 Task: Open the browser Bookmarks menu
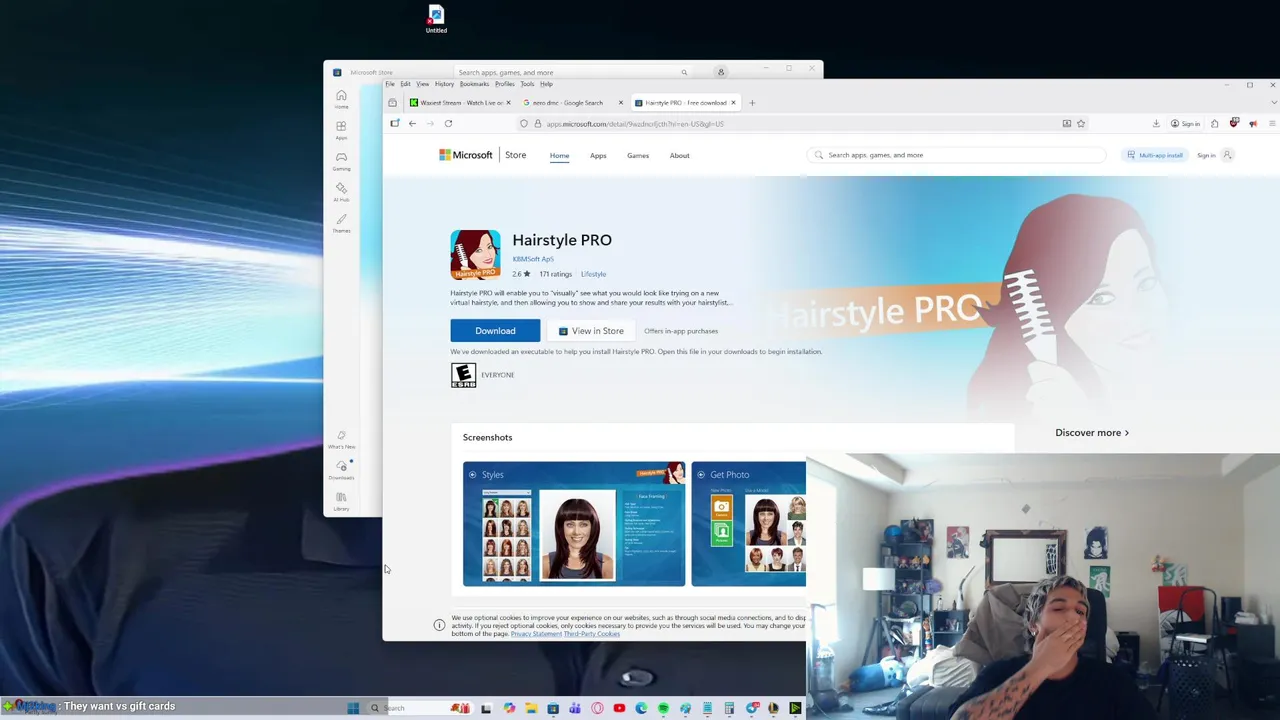pos(474,84)
